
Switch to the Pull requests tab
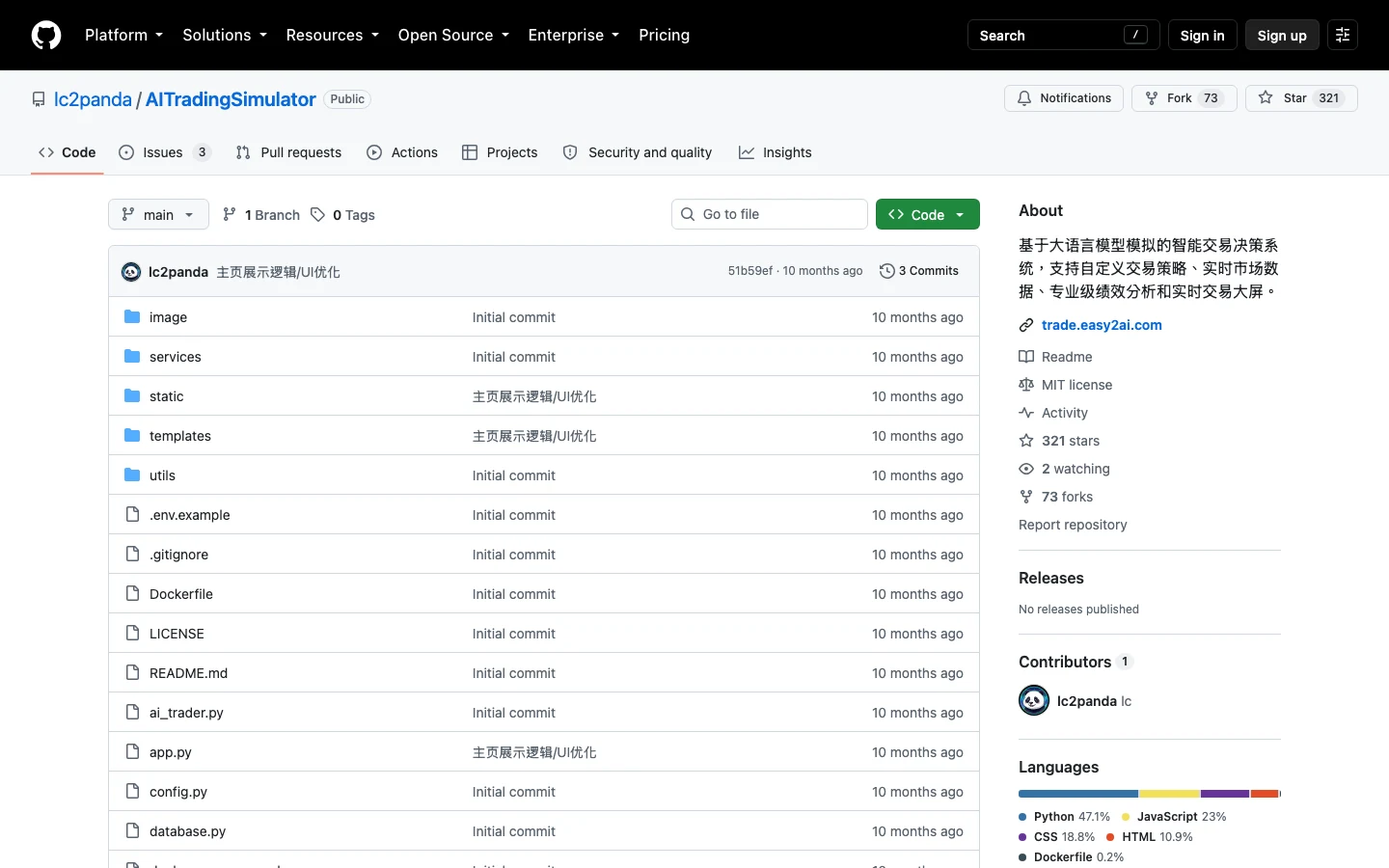[x=288, y=152]
